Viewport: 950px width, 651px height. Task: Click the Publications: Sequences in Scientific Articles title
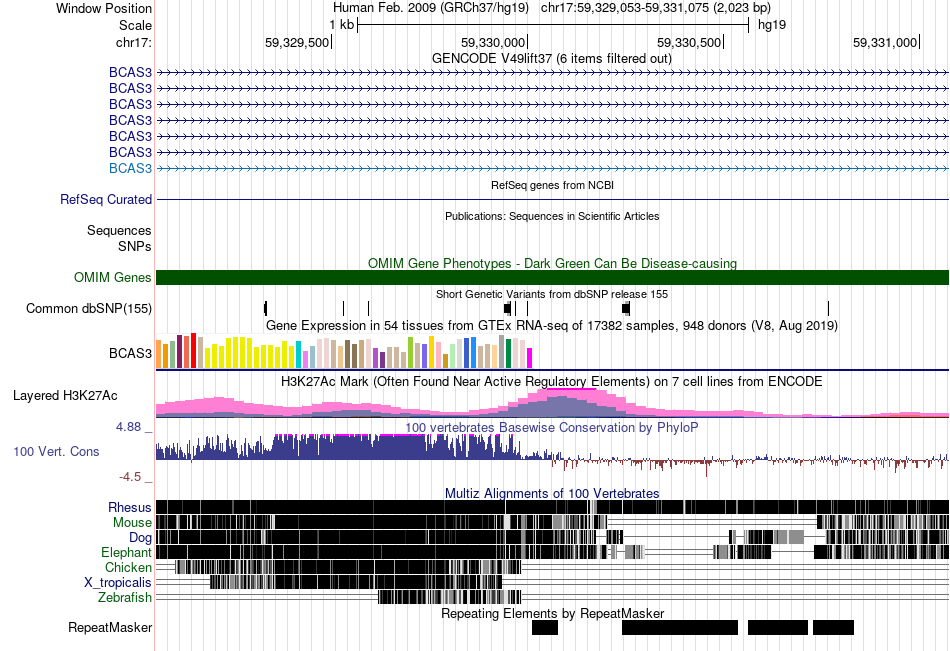pos(552,216)
